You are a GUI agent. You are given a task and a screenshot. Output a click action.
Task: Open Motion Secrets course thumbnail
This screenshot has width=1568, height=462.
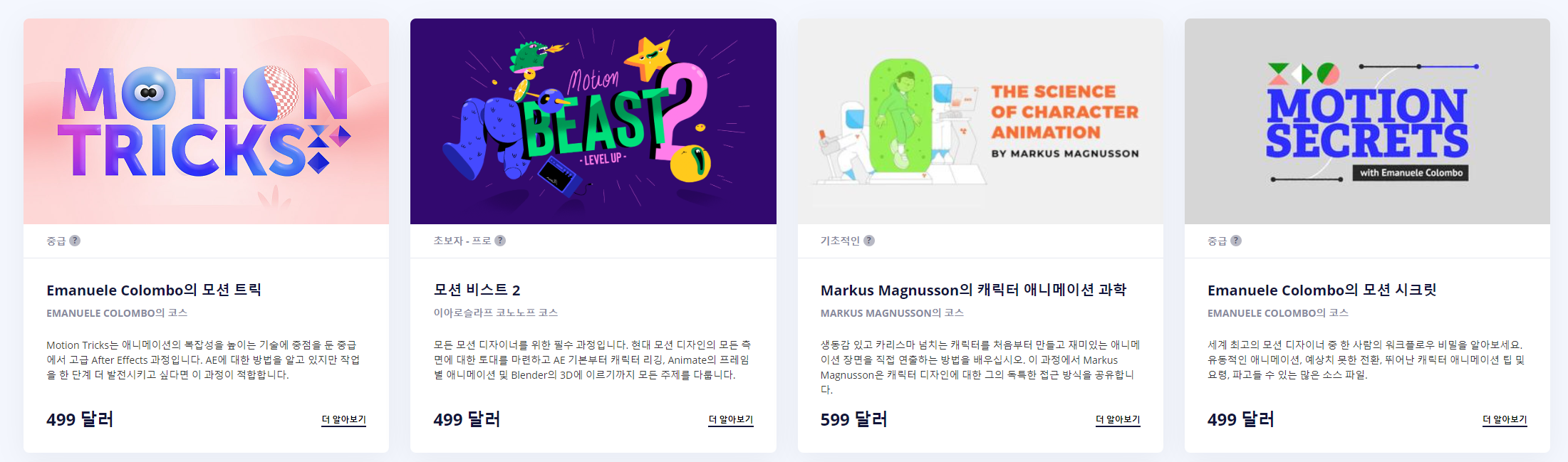pos(1367,121)
